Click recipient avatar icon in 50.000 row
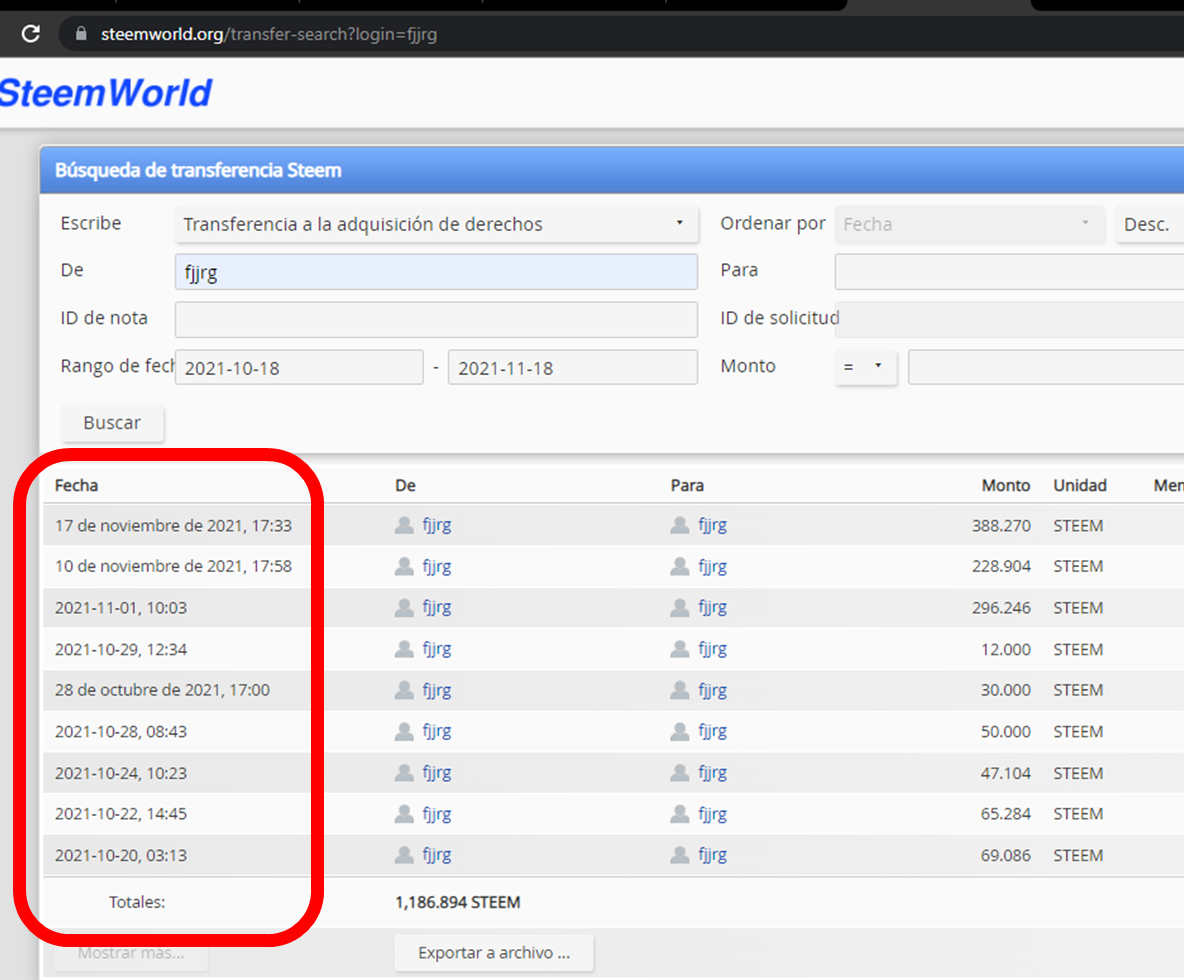Screen dimensions: 1184x980 click(680, 731)
